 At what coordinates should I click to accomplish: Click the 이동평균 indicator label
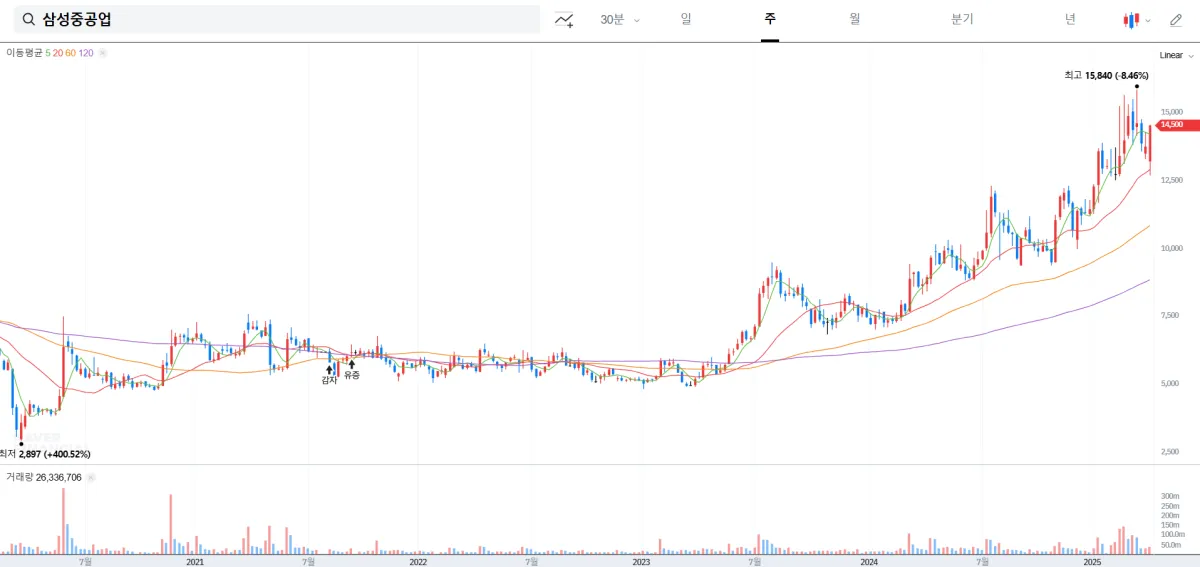click(x=24, y=53)
